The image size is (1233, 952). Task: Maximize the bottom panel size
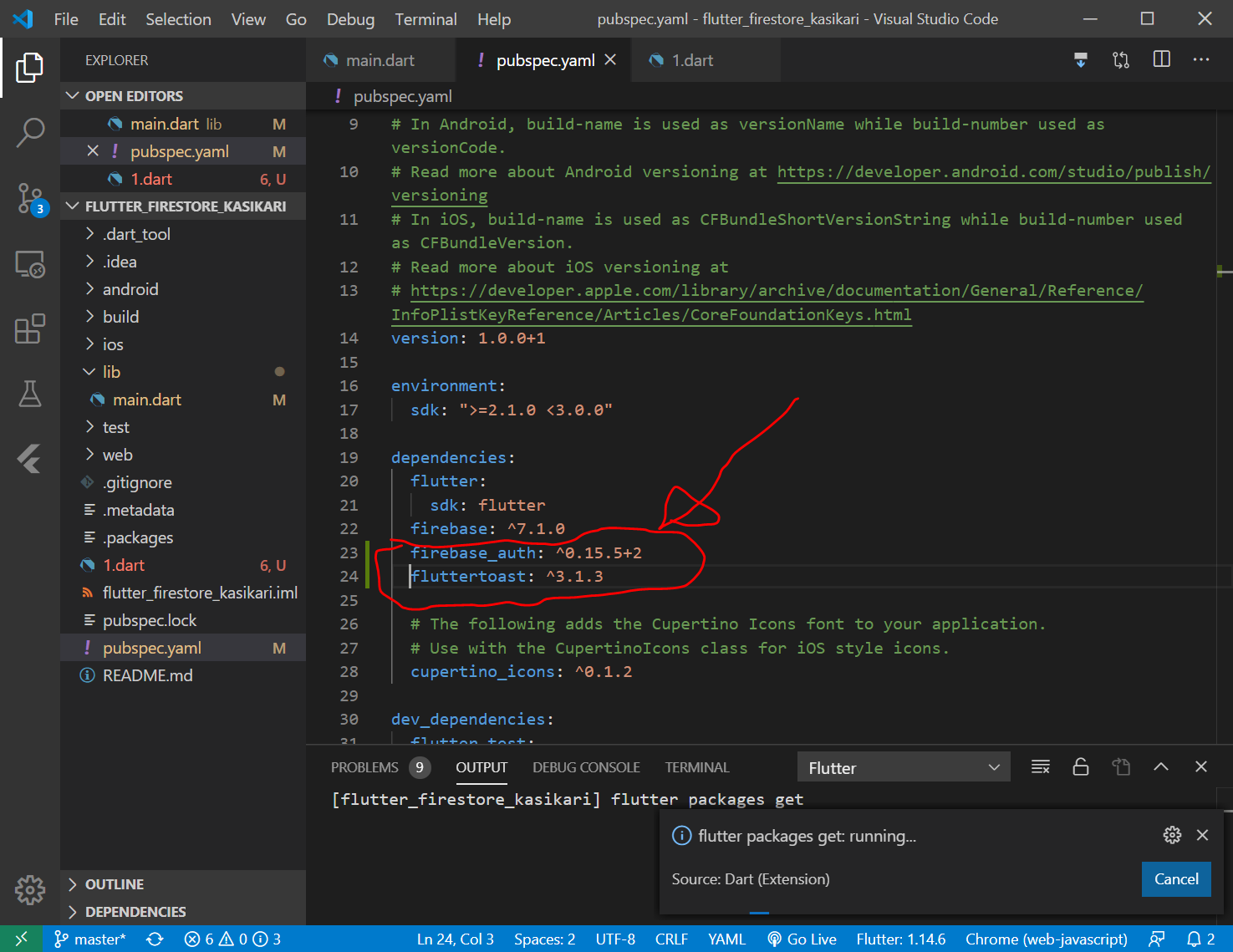(x=1161, y=766)
